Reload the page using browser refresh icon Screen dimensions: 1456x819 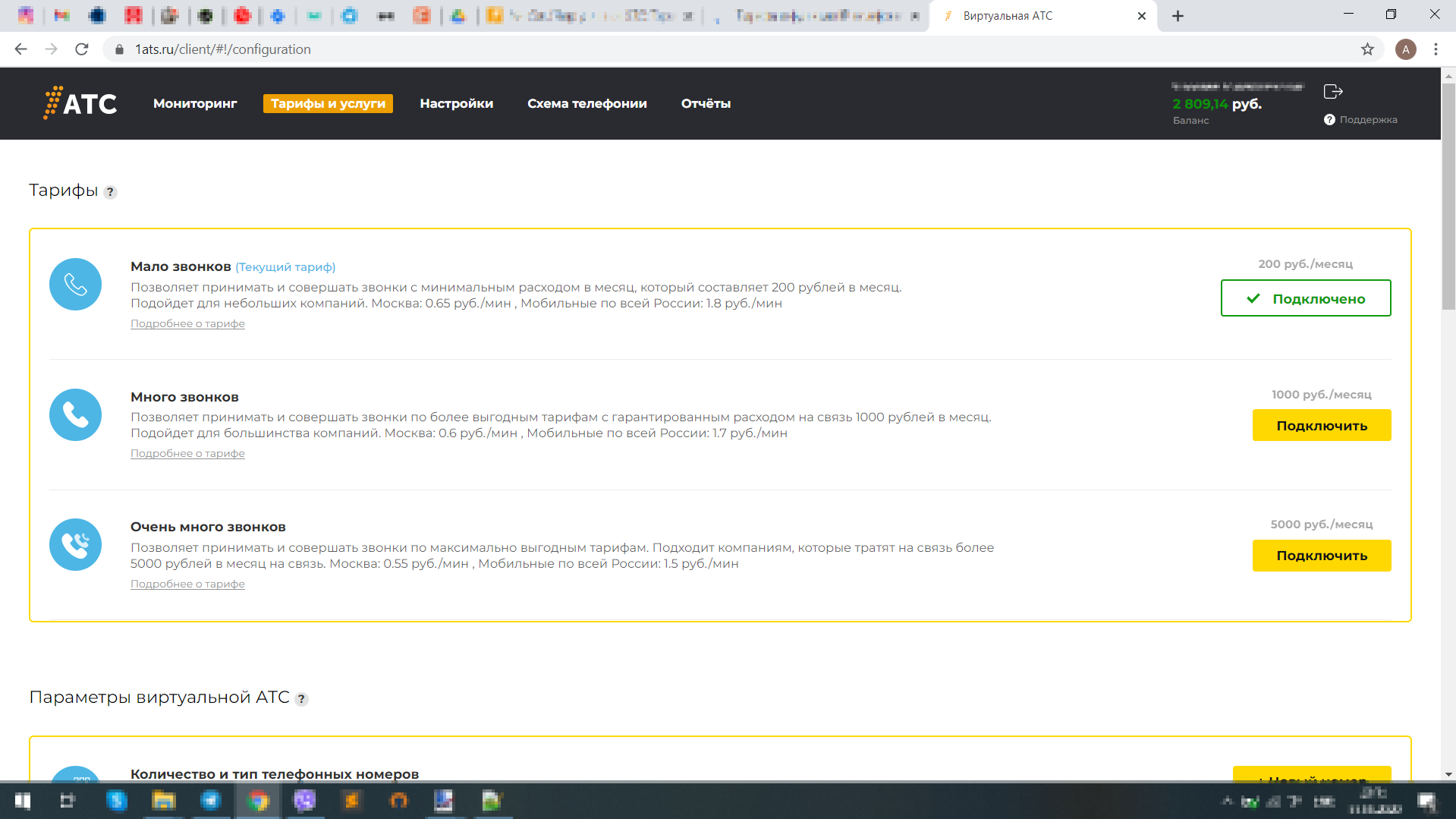[82, 49]
